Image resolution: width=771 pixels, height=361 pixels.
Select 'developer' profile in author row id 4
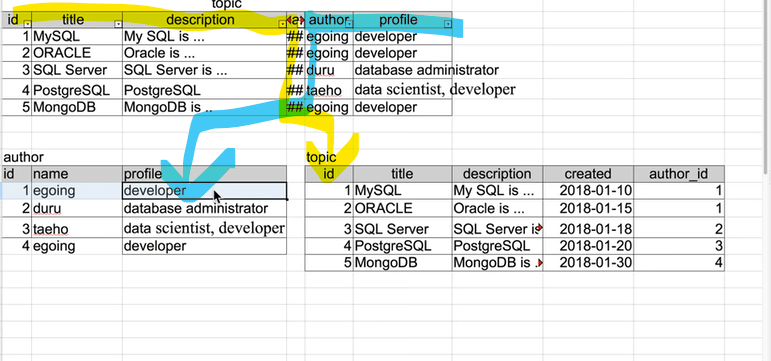point(204,246)
